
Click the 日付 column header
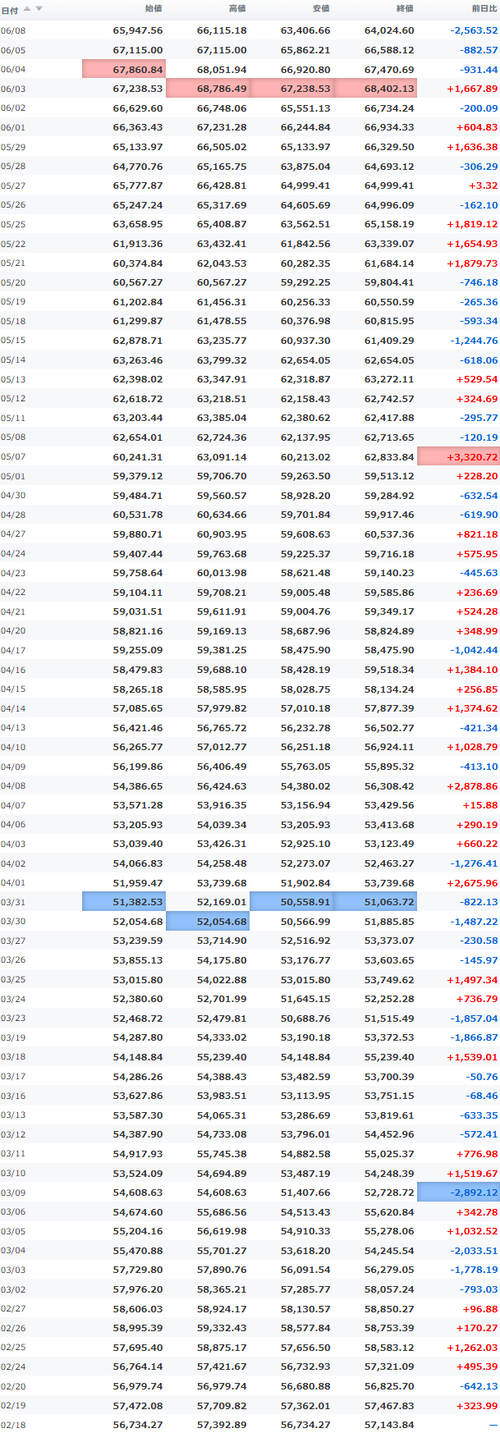coord(9,9)
